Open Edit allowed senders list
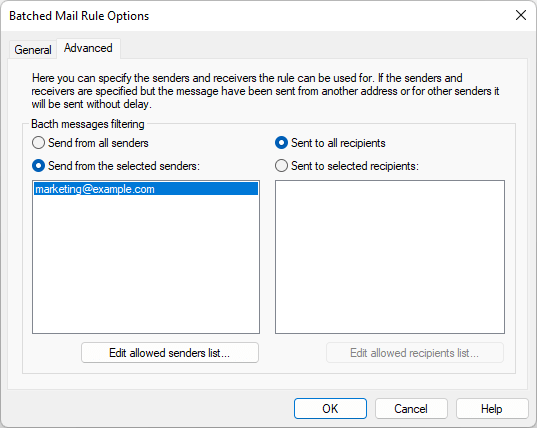Screen dimensions: 537x428 [170, 353]
